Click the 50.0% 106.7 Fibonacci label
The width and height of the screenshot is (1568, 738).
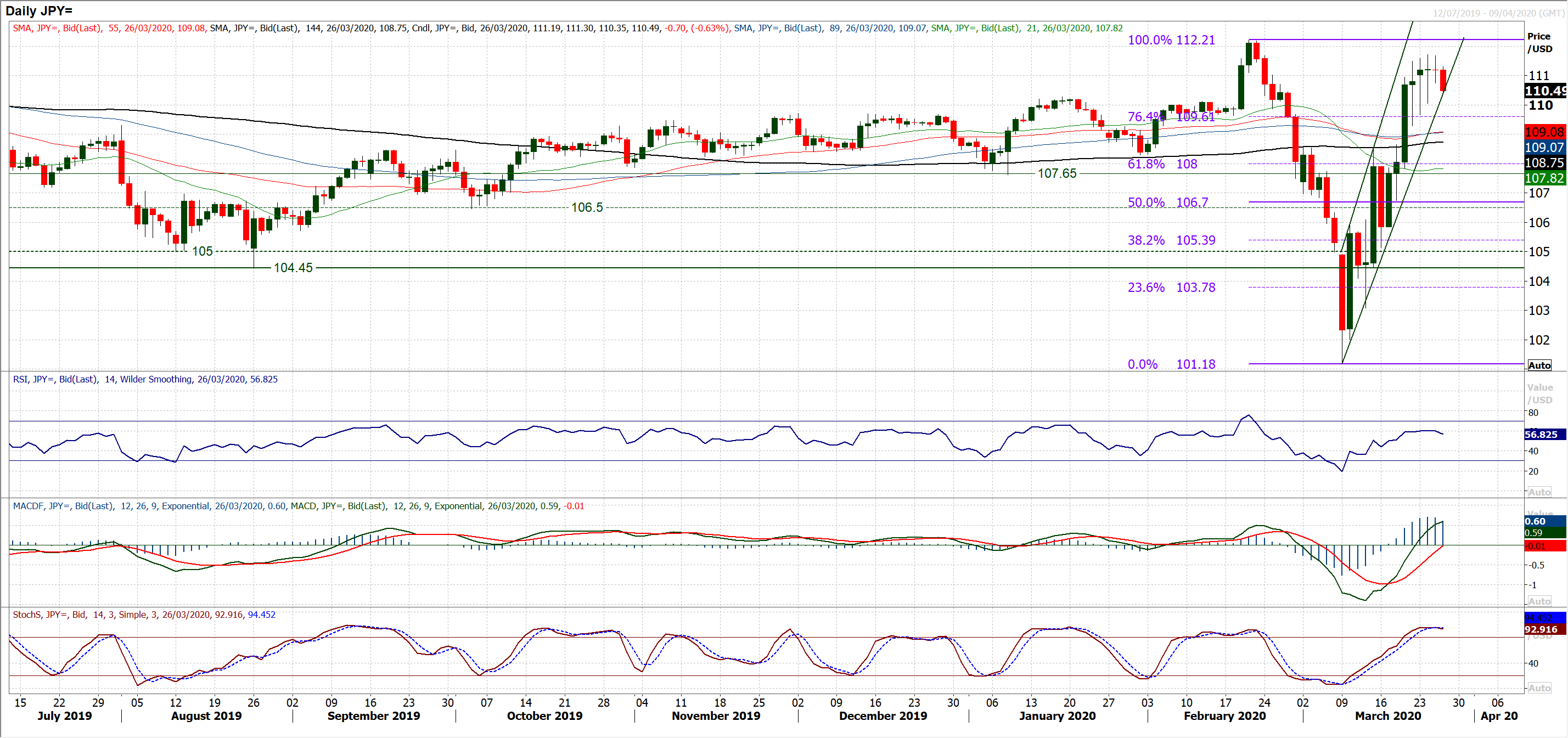[1167, 202]
